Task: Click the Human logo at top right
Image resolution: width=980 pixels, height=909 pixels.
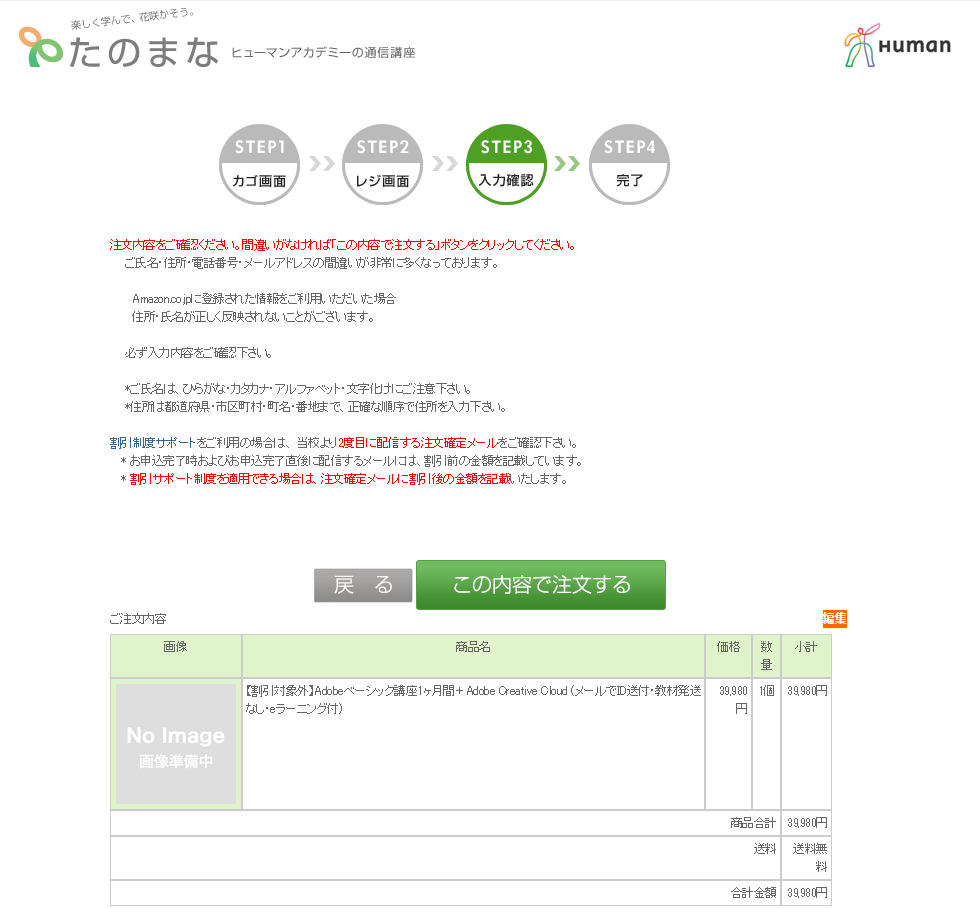Action: (896, 47)
